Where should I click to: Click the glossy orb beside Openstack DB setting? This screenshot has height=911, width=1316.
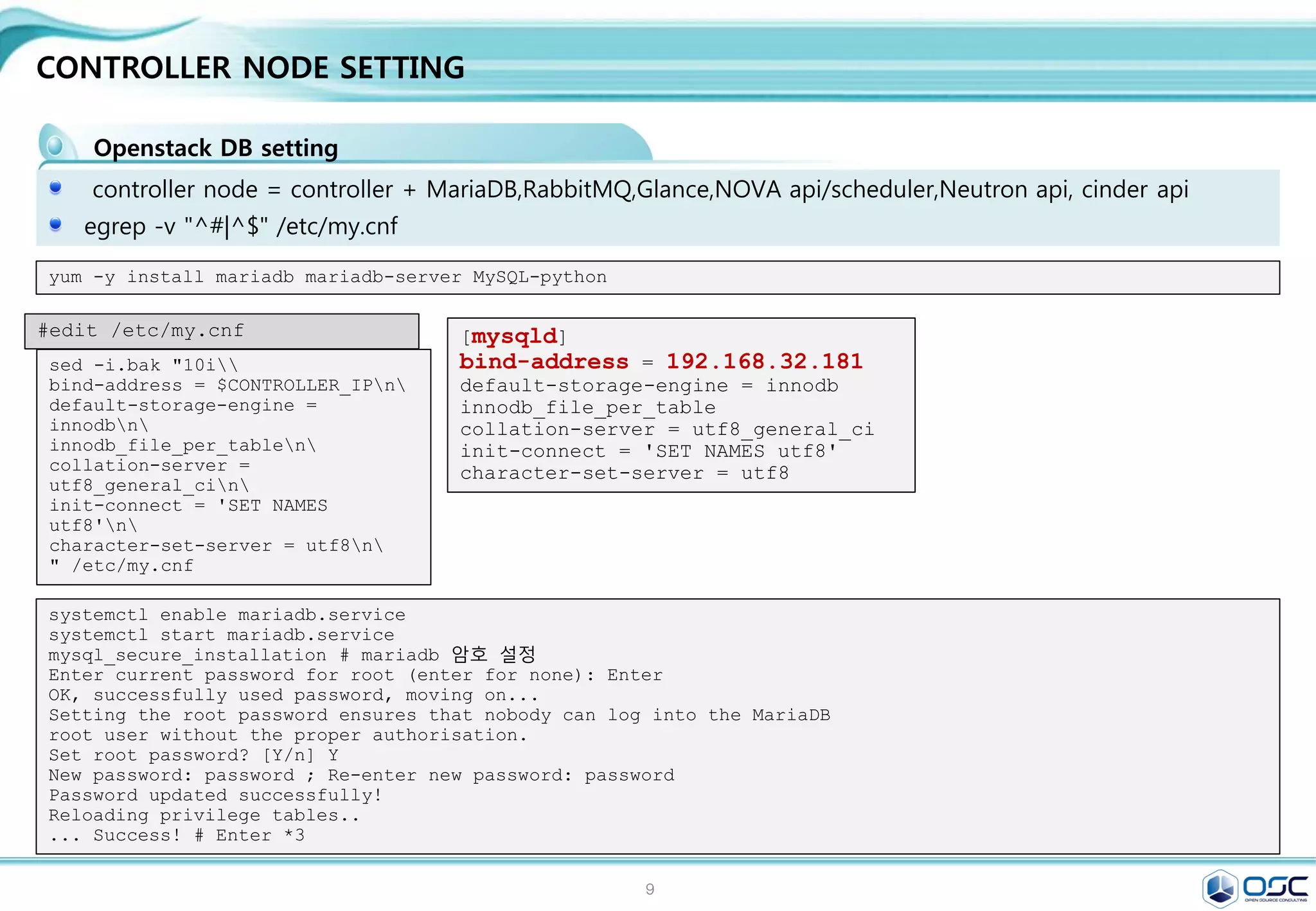coord(56,146)
